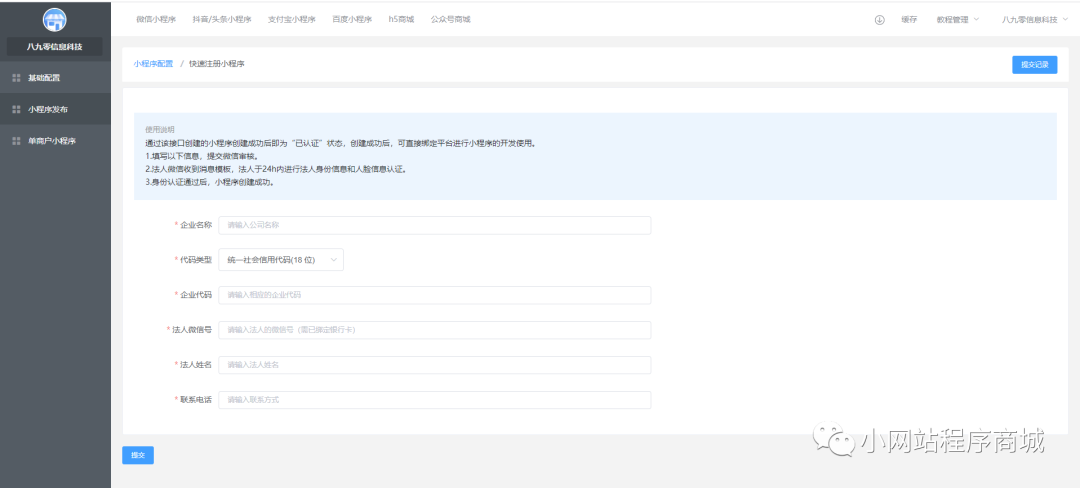The height and width of the screenshot is (488, 1080).
Task: Open 单商户小程序 in the sidebar
Action: 55,140
